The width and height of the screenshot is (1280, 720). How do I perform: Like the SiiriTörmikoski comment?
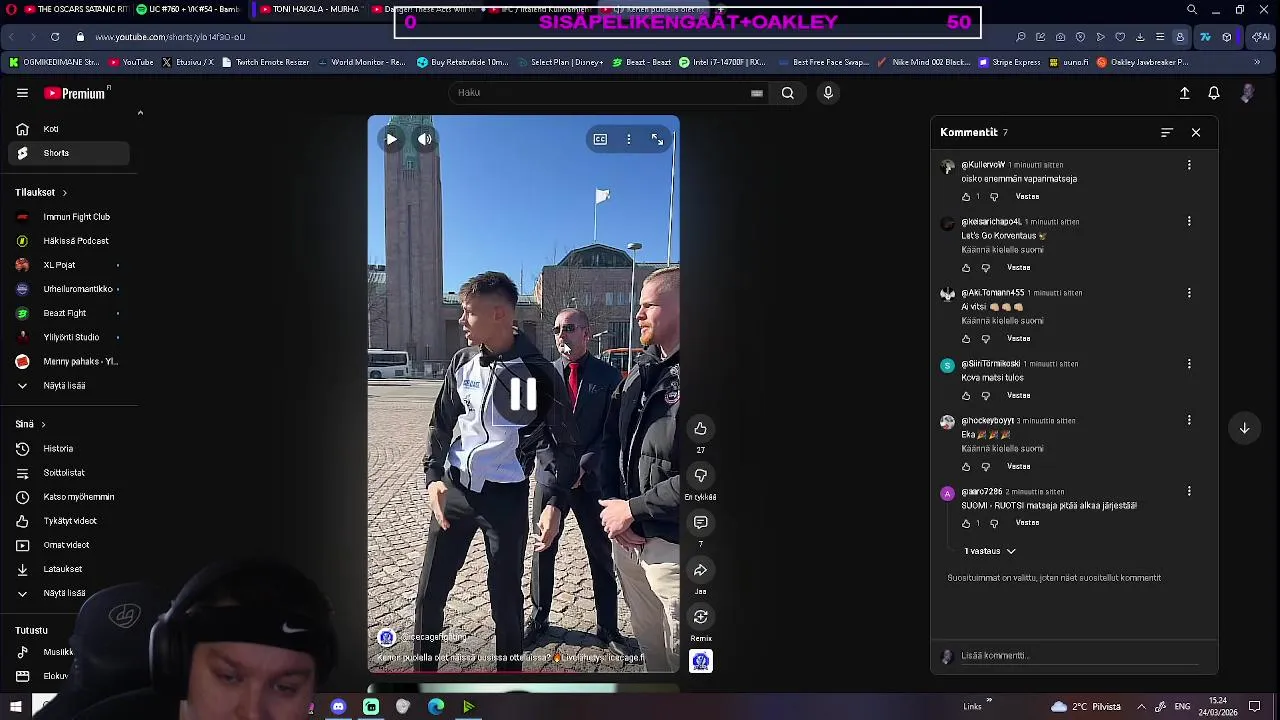(x=966, y=396)
